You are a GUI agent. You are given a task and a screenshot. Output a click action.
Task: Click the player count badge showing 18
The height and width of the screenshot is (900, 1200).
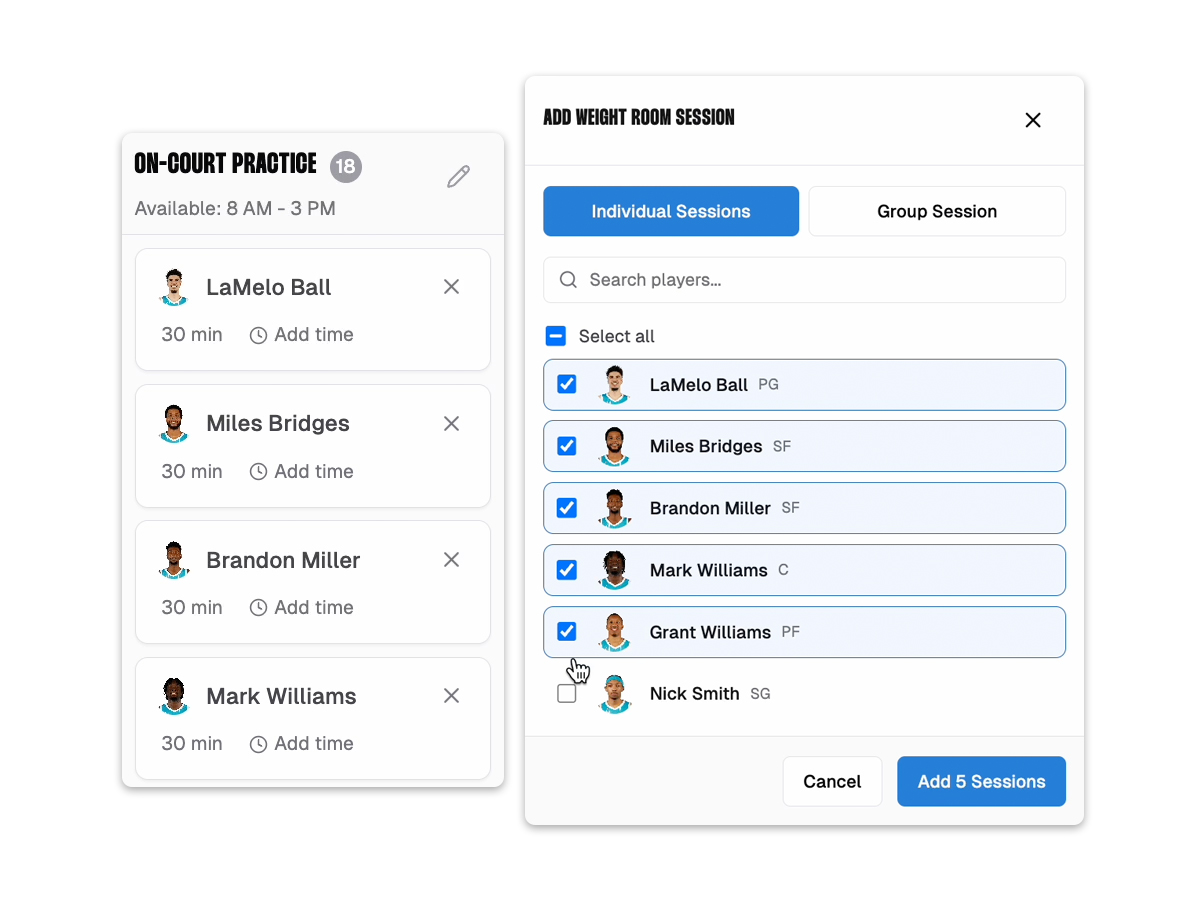[x=346, y=167]
